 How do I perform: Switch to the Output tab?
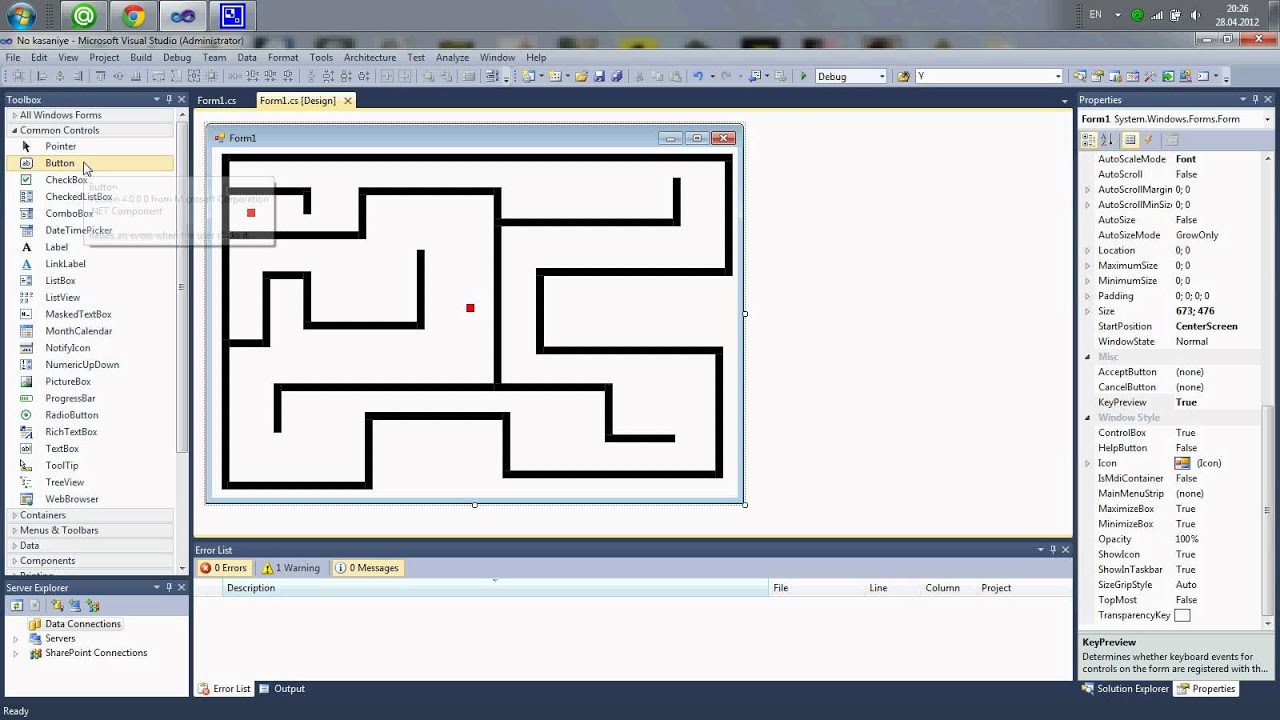pyautogui.click(x=282, y=688)
